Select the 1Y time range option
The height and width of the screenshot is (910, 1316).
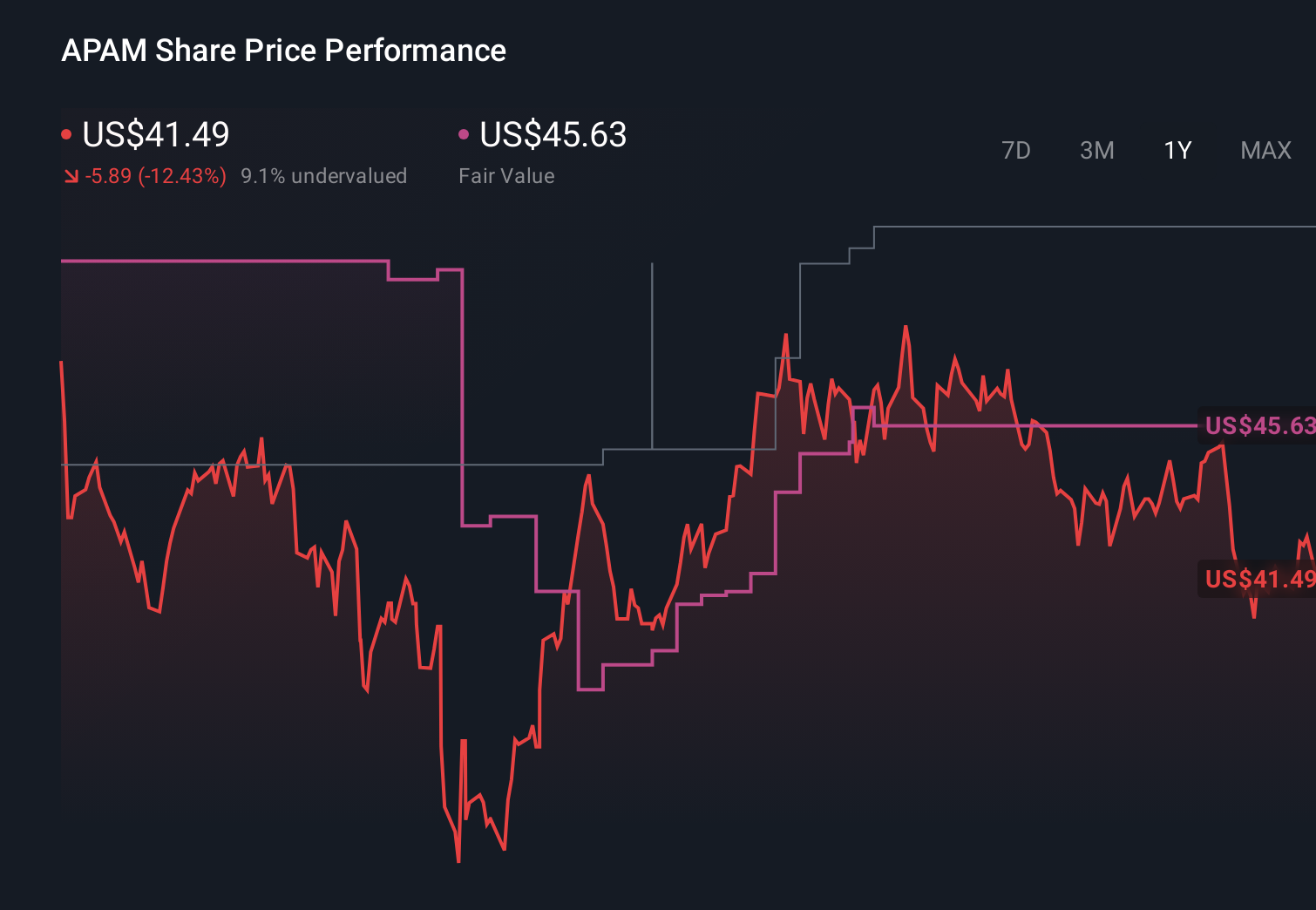point(1176,150)
